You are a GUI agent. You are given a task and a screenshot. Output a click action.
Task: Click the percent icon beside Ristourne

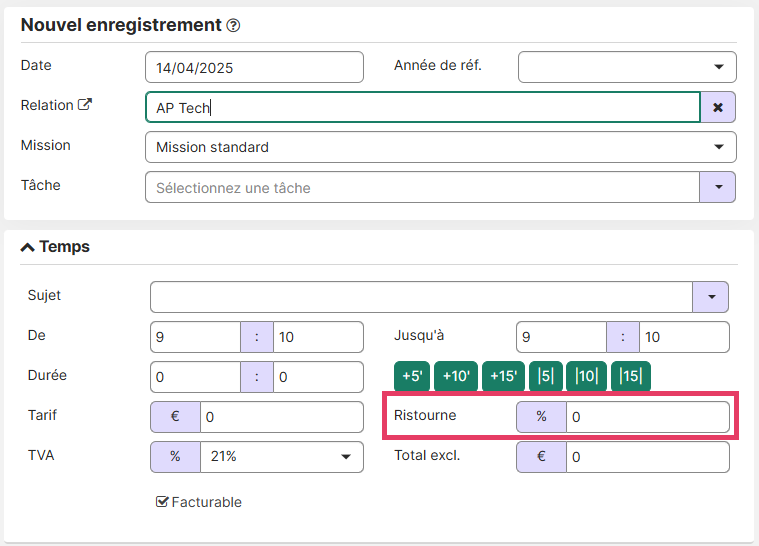click(x=541, y=417)
